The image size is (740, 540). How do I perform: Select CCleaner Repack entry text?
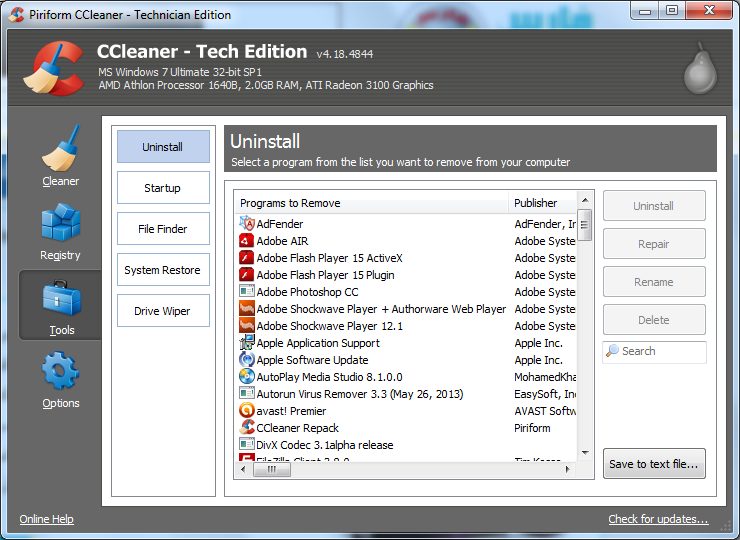(297, 428)
